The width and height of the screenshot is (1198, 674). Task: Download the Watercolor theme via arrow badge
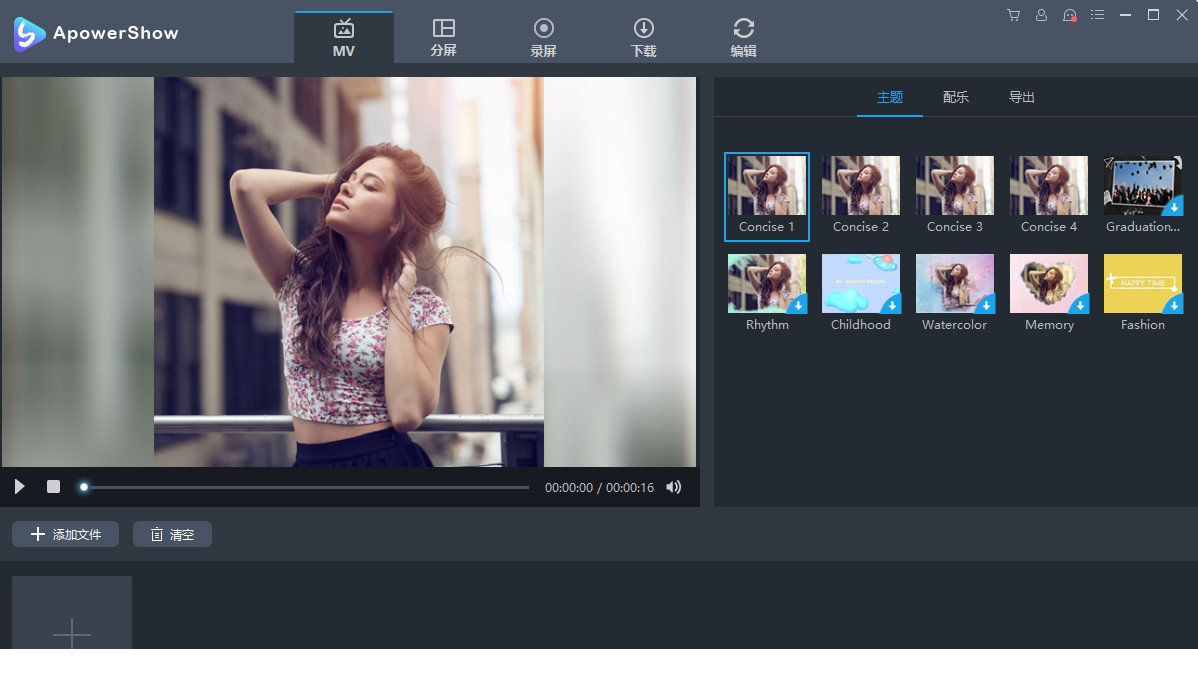[x=986, y=305]
